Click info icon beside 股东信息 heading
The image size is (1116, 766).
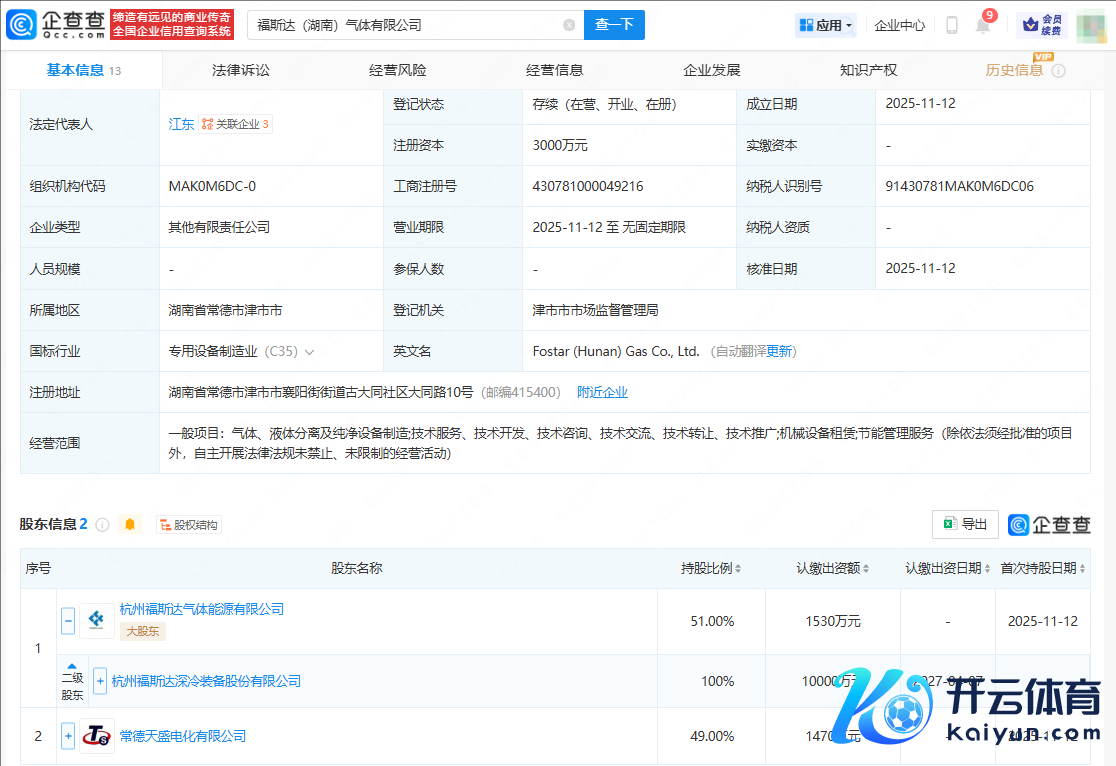click(x=102, y=525)
